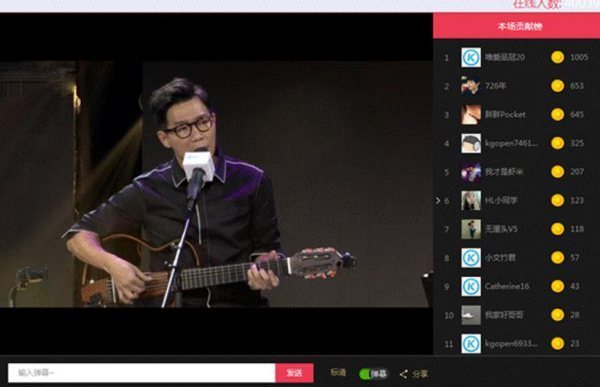Image resolution: width=600 pixels, height=387 pixels.
Task: Click the gold coin beside 23
Action: tap(558, 344)
